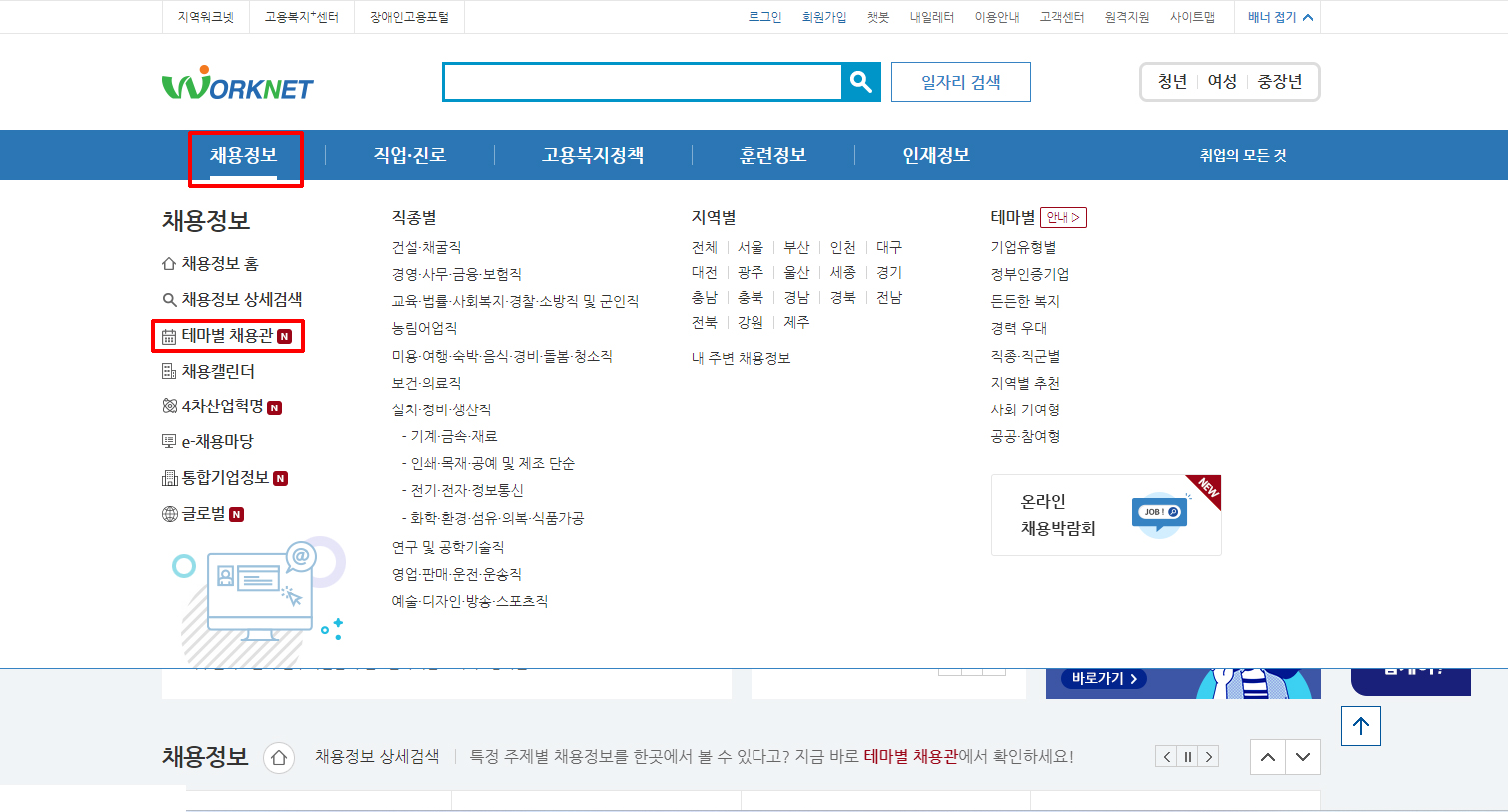1508x812 pixels.
Task: Click the search magnifier icon
Action: point(860,82)
